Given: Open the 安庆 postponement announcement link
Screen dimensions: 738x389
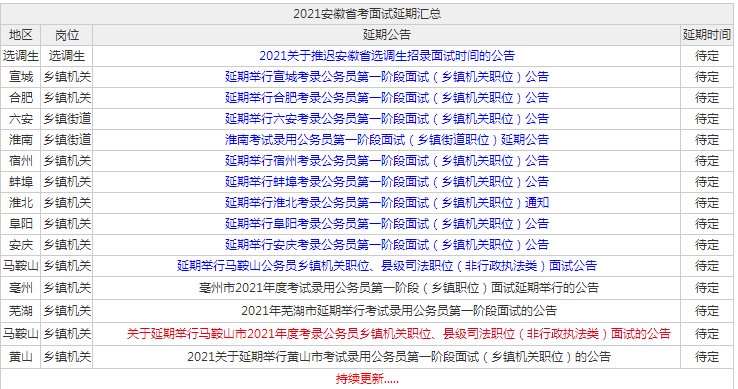Looking at the screenshot, I should [386, 244].
